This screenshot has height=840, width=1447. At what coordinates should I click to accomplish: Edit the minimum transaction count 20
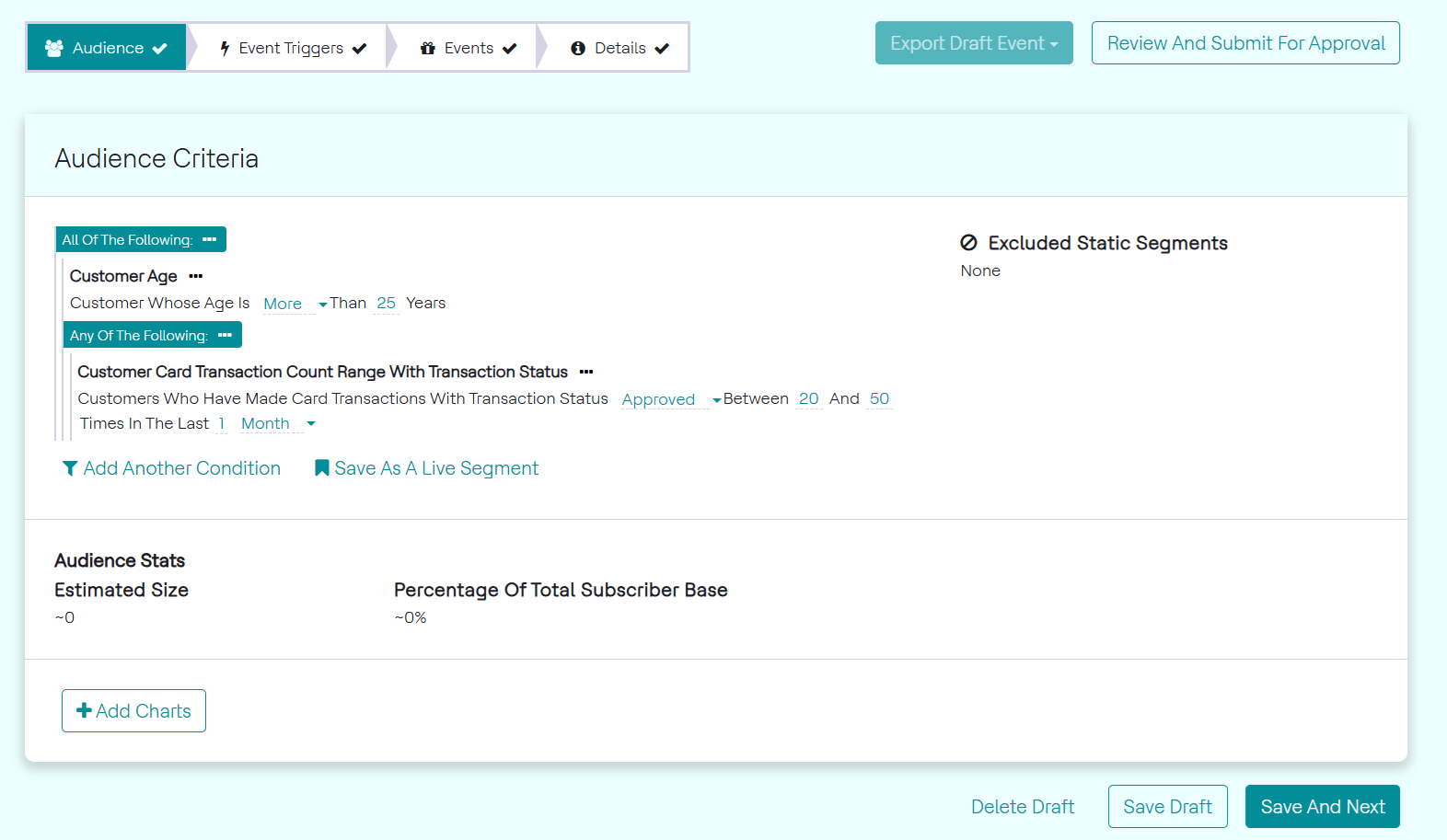coord(808,398)
